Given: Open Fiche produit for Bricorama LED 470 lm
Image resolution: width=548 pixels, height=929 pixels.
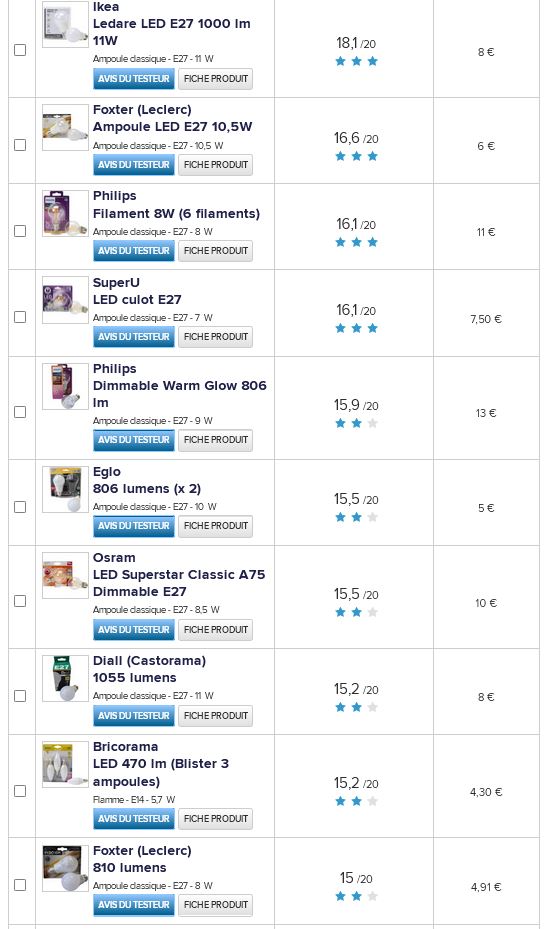Looking at the screenshot, I should tap(216, 819).
